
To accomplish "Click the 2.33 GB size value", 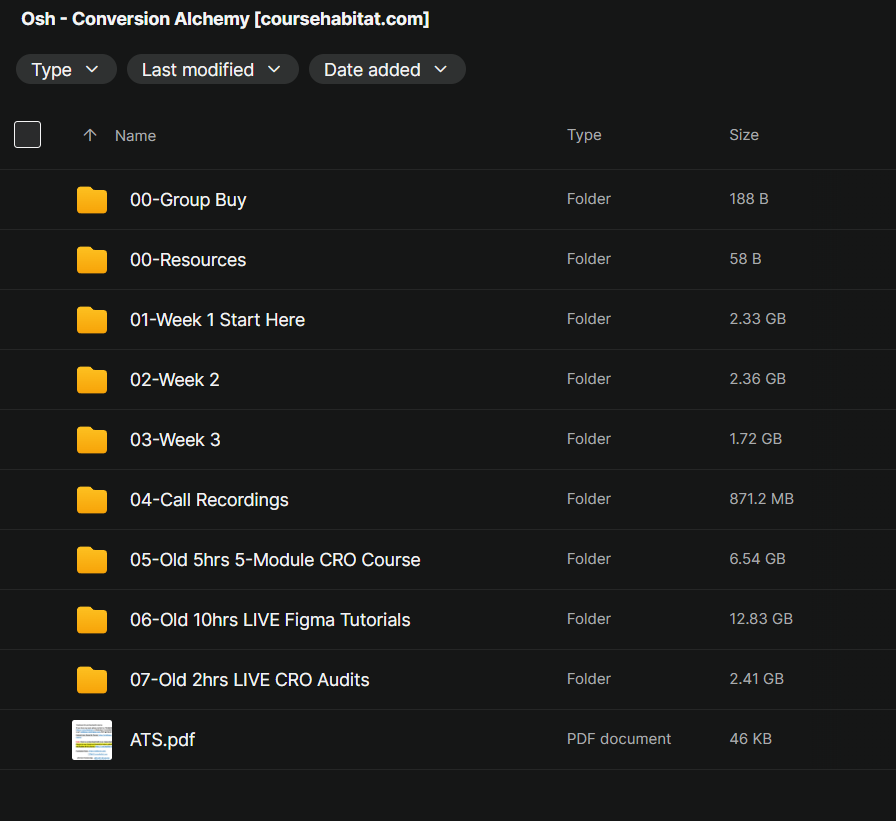I will click(x=757, y=319).
